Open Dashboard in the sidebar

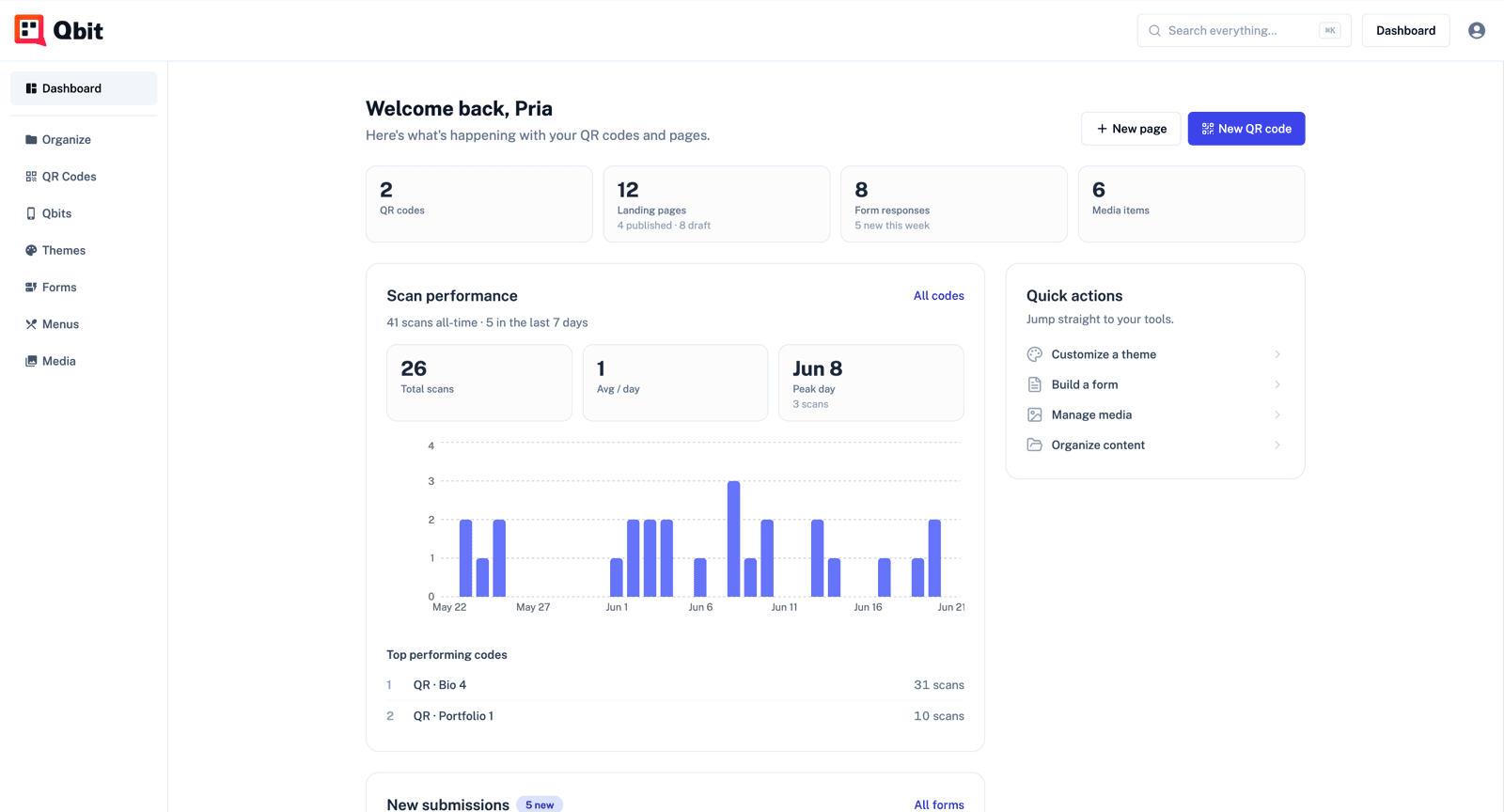point(84,88)
